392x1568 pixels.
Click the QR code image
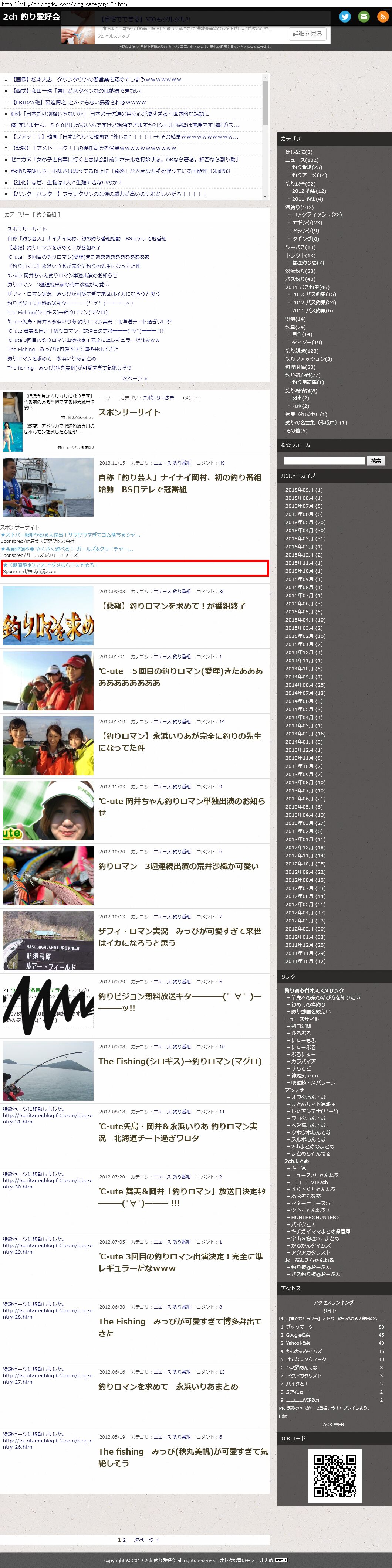tap(335, 1476)
